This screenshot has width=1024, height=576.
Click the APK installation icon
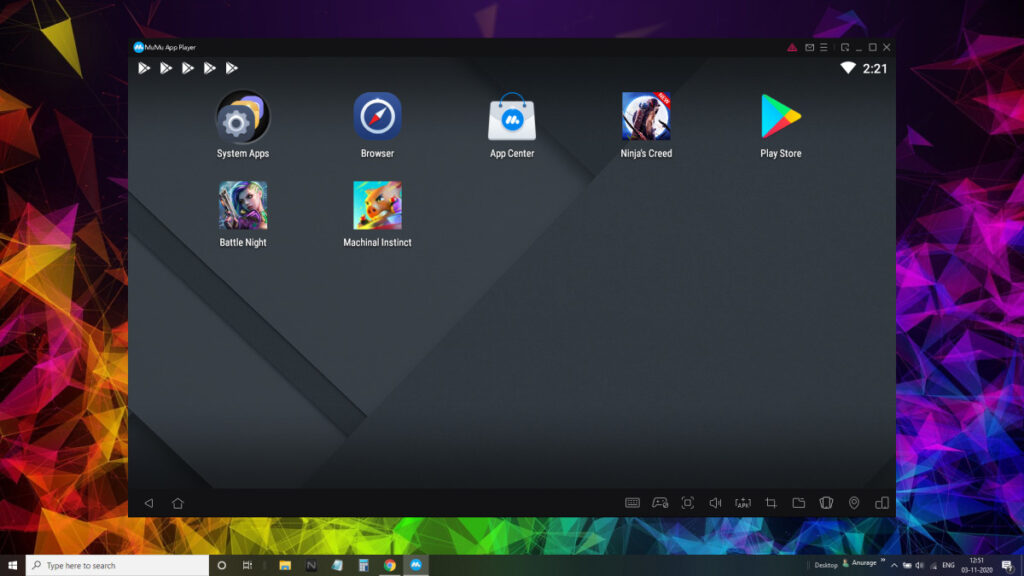(743, 503)
